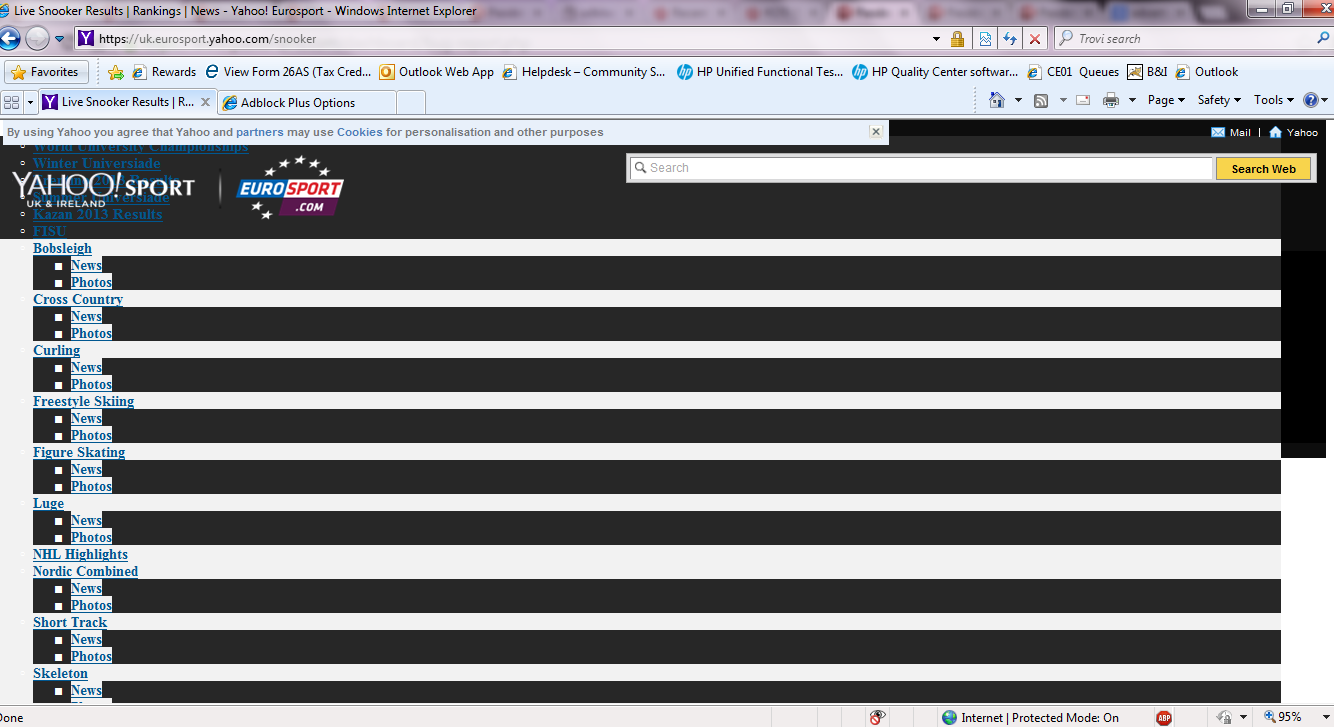
Task: Stop loading with the red X icon
Action: pos(1035,39)
